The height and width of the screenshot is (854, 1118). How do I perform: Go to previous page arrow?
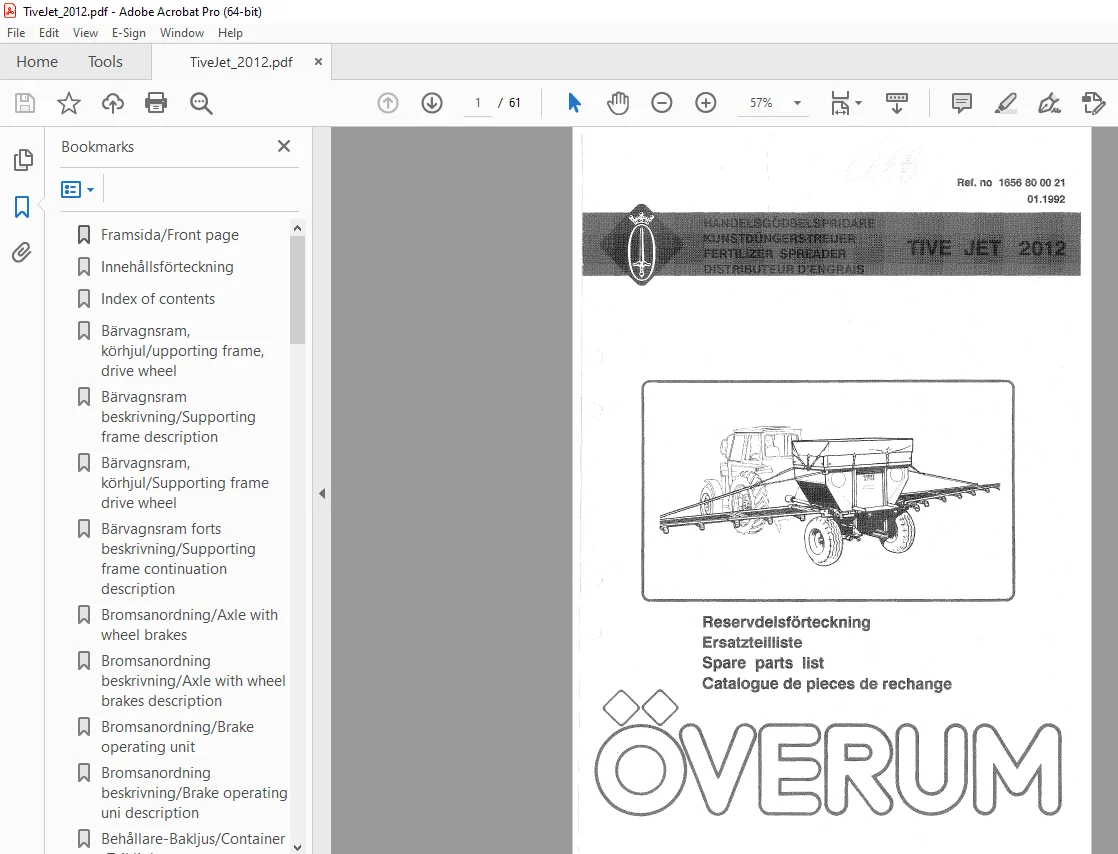tap(388, 103)
